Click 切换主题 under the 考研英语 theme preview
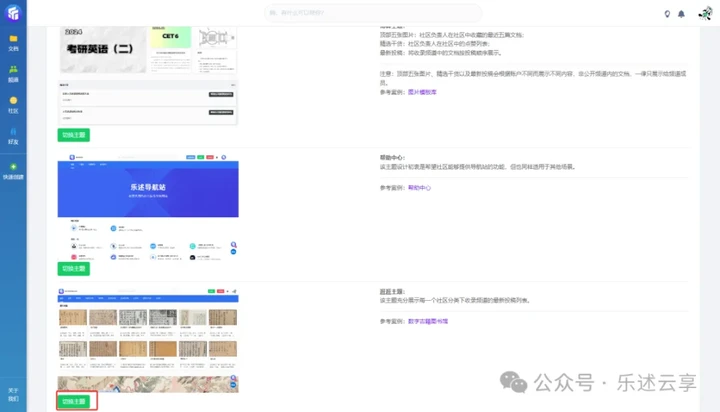The height and width of the screenshot is (412, 720). 73,135
